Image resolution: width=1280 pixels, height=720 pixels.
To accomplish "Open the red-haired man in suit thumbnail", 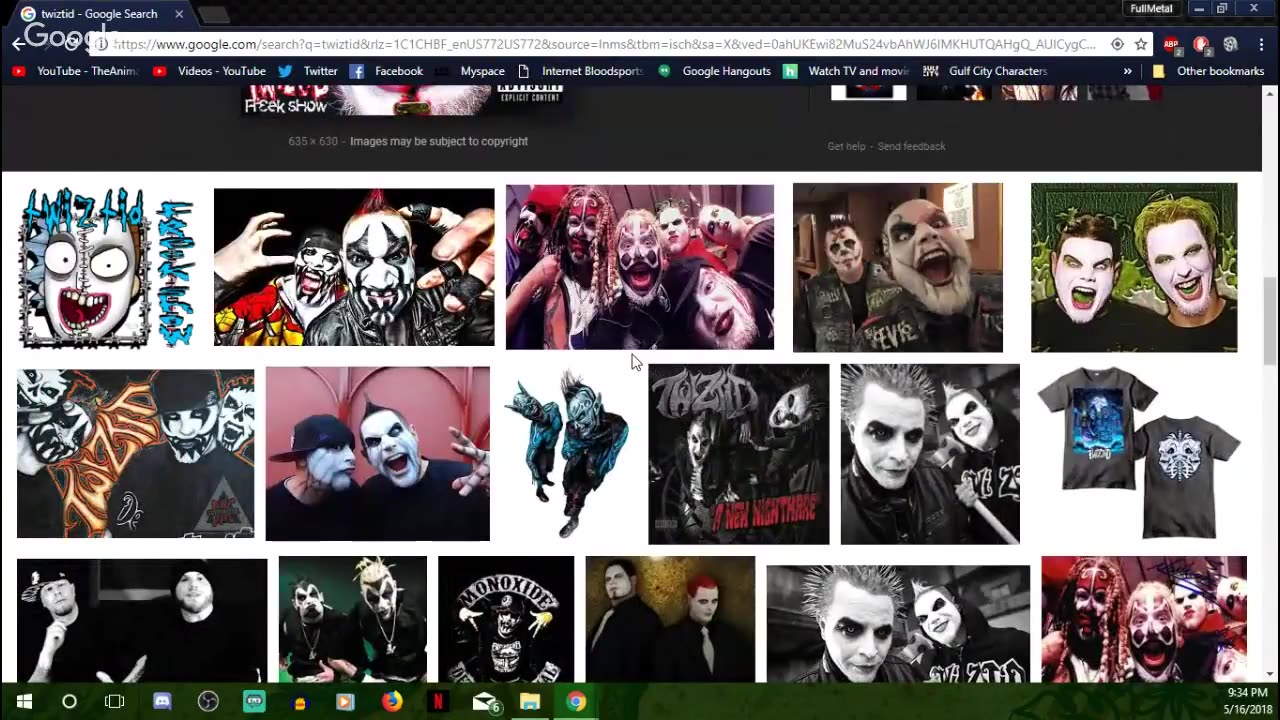I will [x=670, y=619].
